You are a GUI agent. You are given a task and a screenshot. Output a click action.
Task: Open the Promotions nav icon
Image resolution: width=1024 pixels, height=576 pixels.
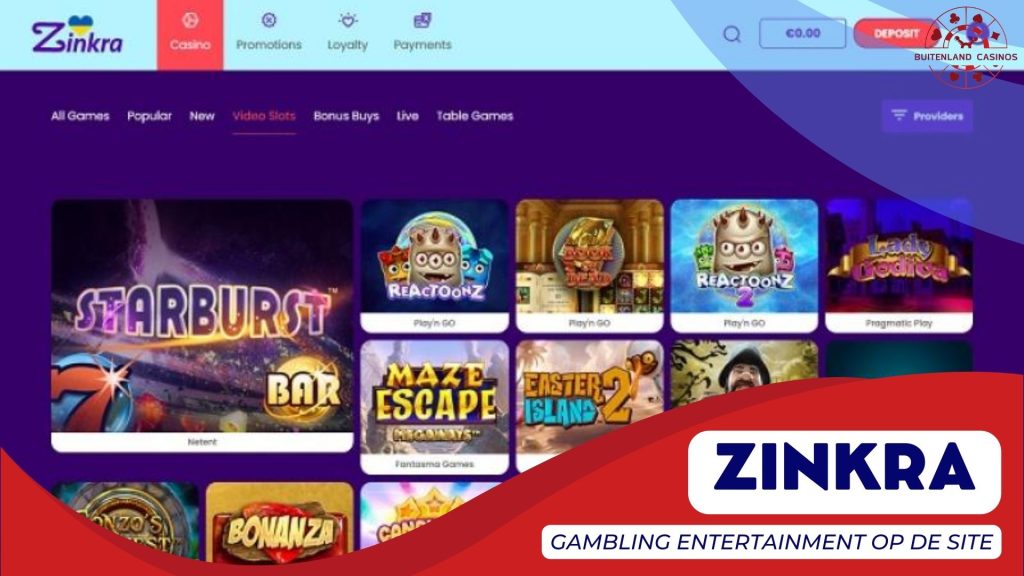[x=268, y=20]
